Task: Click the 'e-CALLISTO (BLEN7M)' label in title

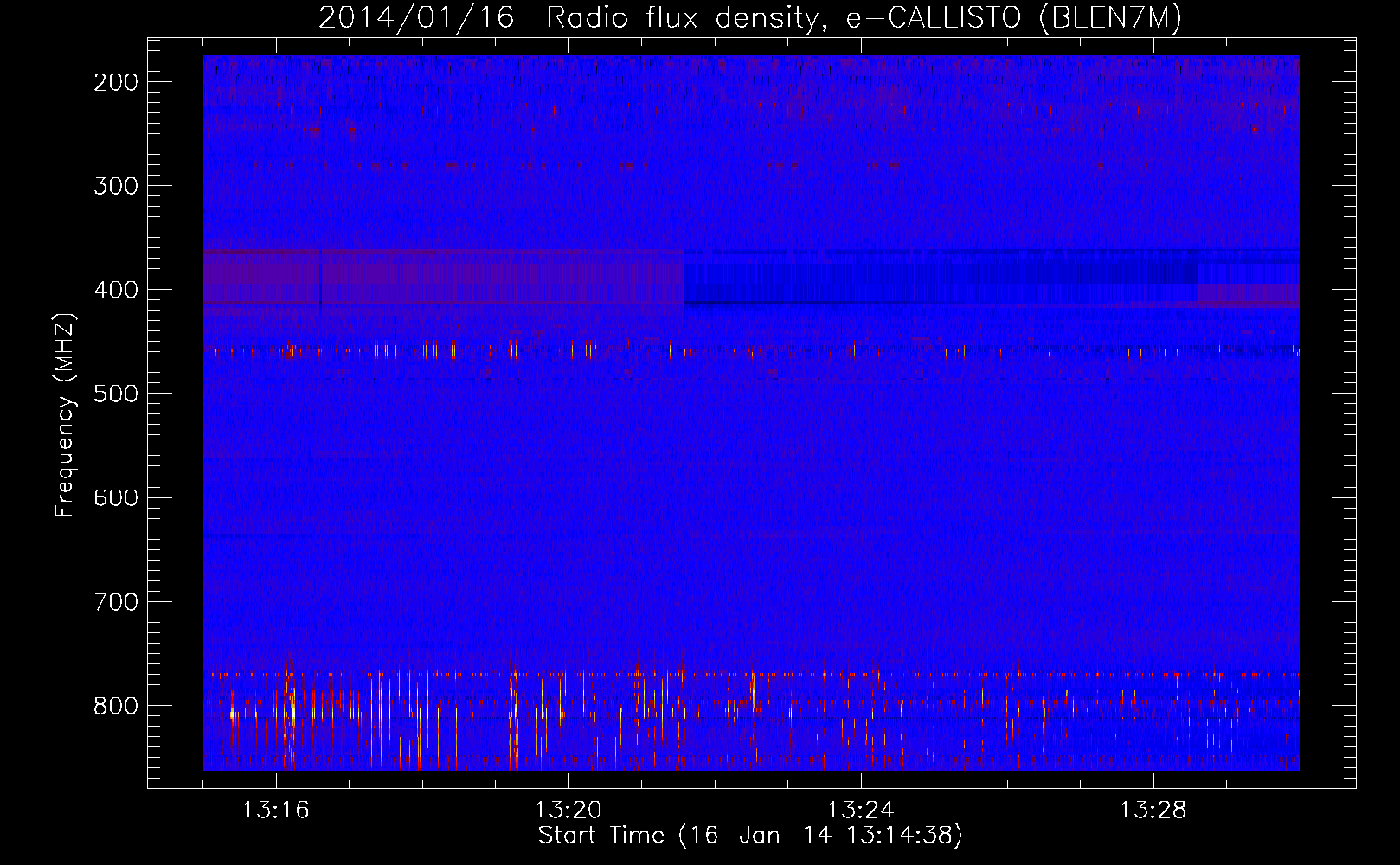Action: click(x=1013, y=18)
